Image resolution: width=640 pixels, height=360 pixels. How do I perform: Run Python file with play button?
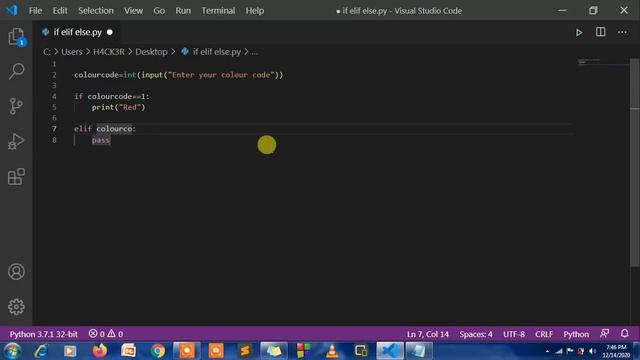coord(579,32)
